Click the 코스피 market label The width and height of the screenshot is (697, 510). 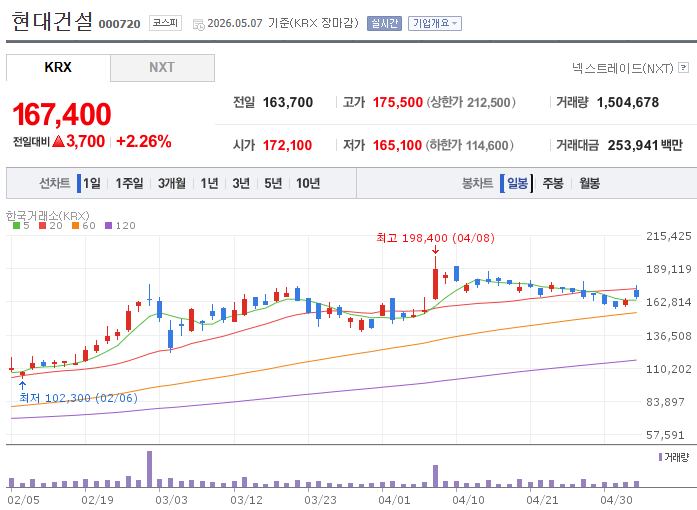click(x=165, y=23)
